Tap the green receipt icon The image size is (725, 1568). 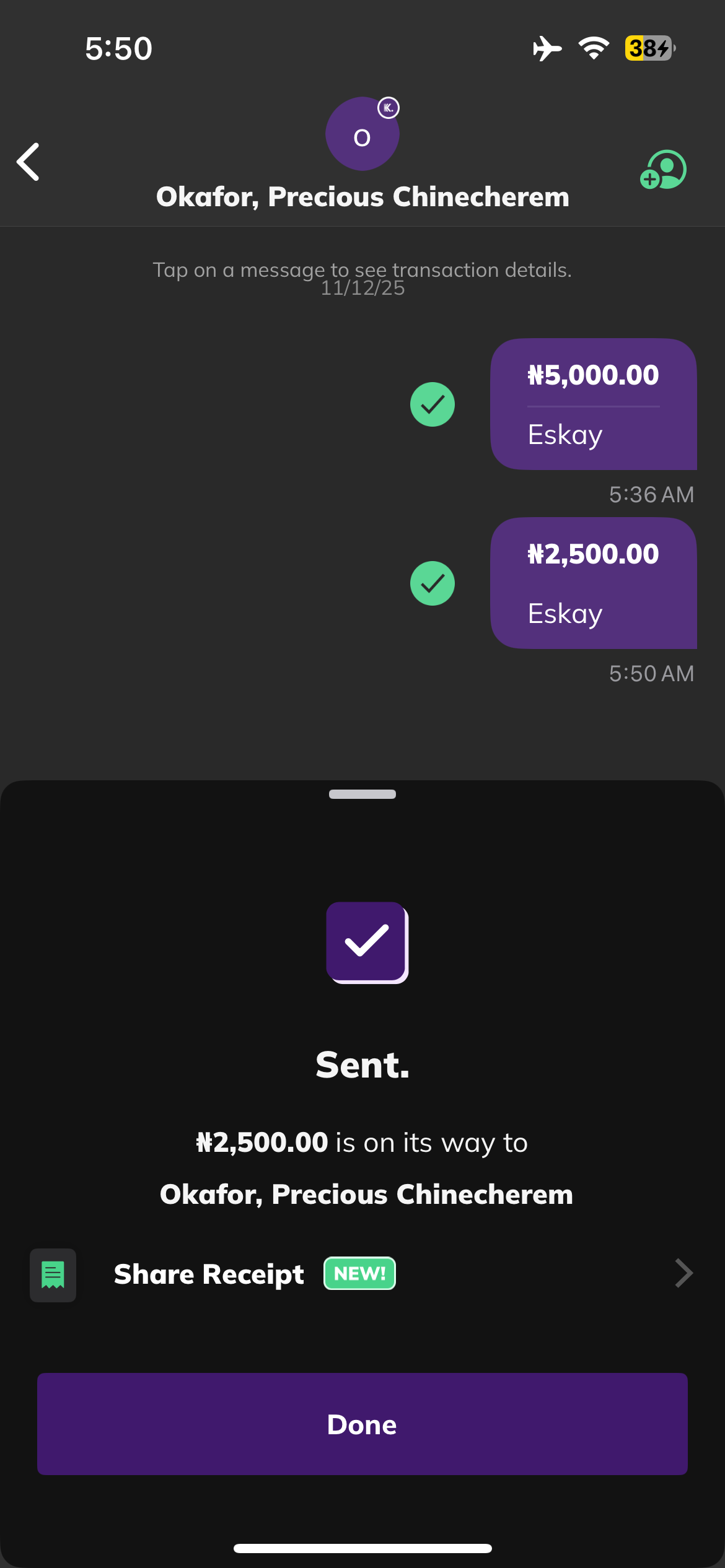click(x=53, y=1274)
